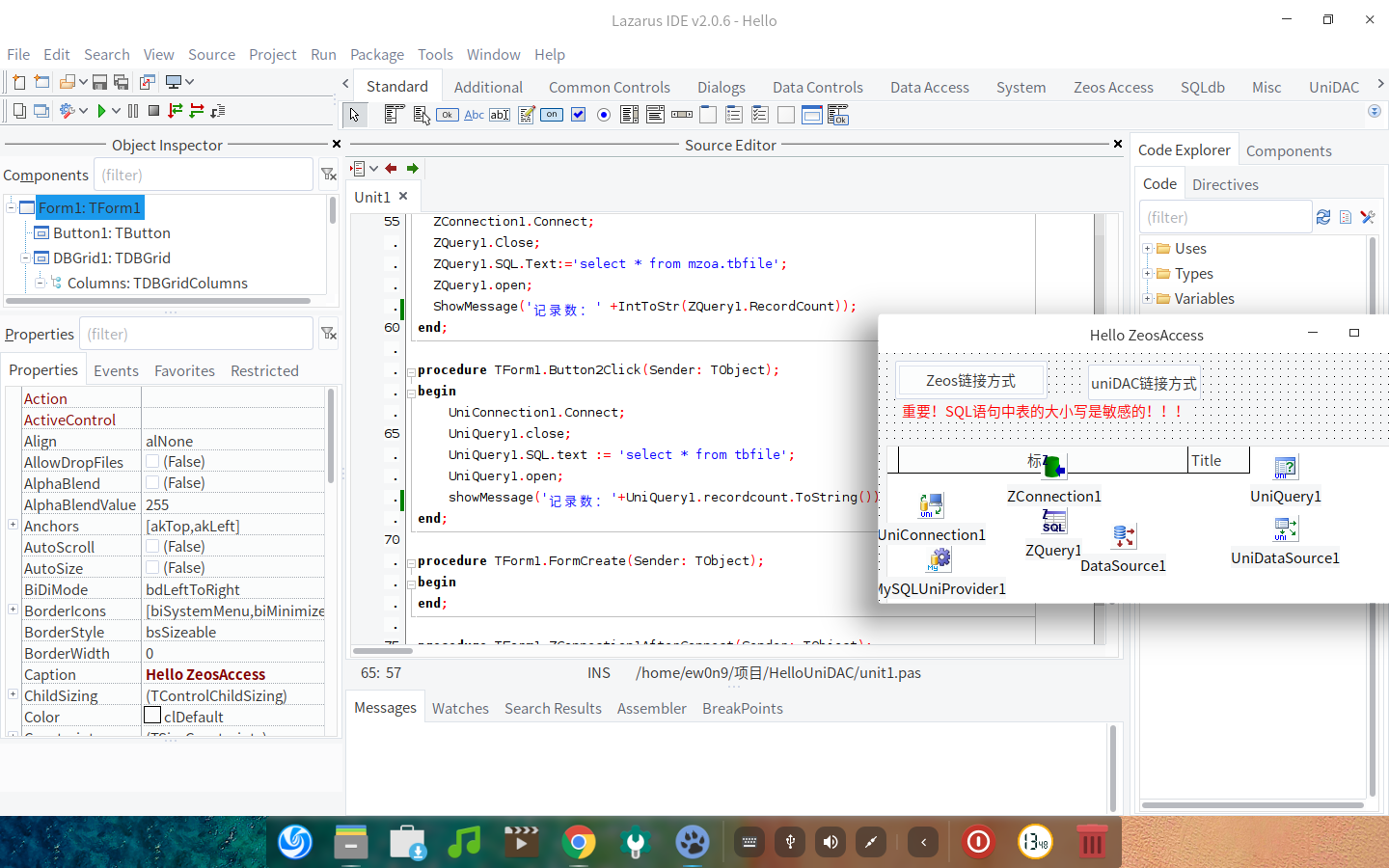This screenshot has height=868, width=1389.
Task: Click the Save toolbar icon
Action: pyautogui.click(x=99, y=83)
